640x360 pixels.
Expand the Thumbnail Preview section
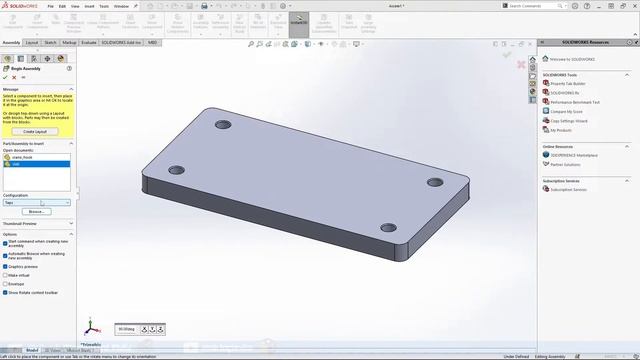(x=71, y=224)
